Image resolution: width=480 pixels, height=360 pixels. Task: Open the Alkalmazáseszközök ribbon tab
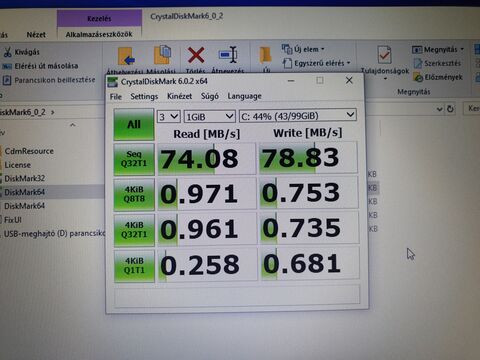coord(99,34)
